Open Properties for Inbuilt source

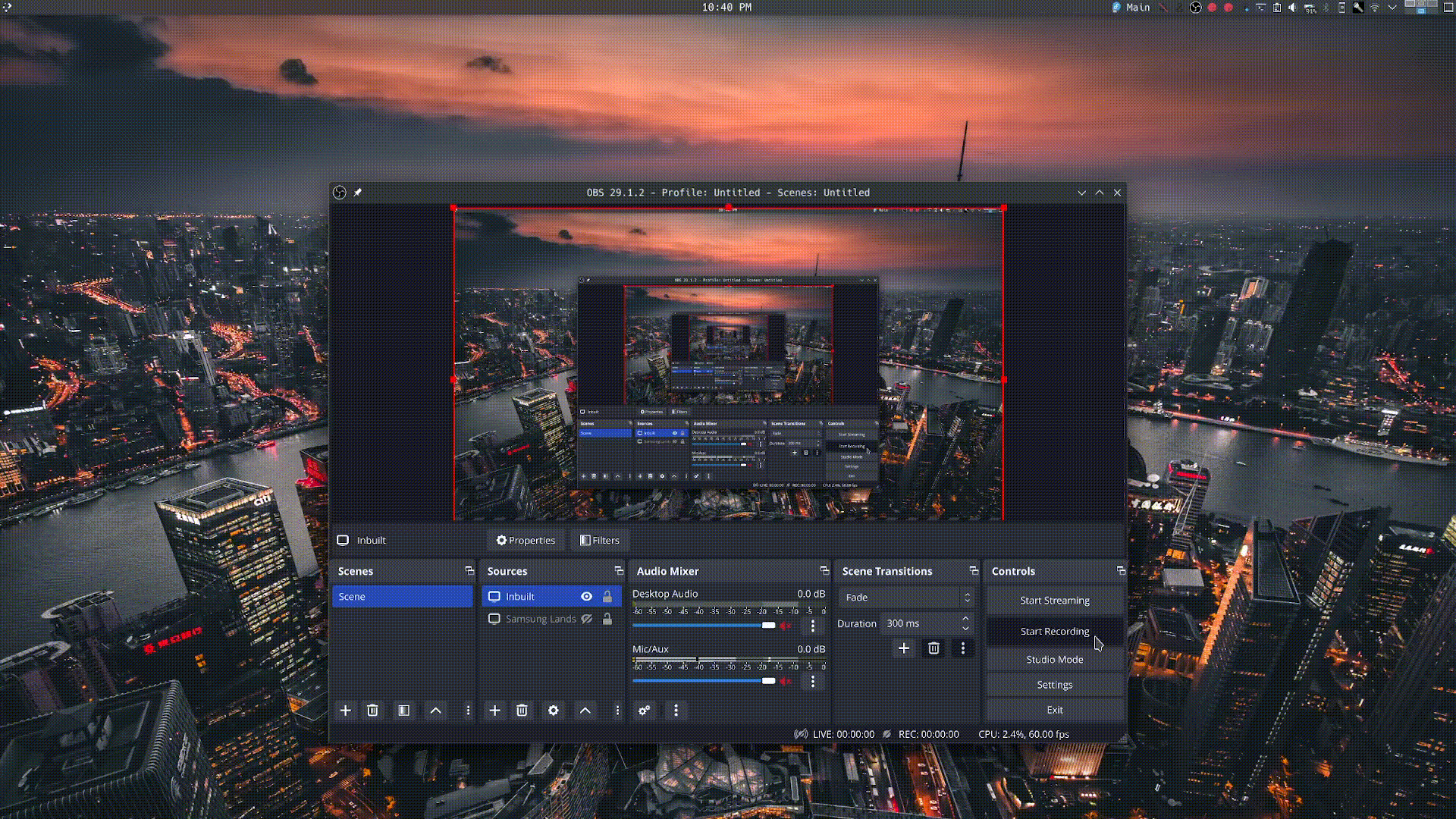click(526, 541)
